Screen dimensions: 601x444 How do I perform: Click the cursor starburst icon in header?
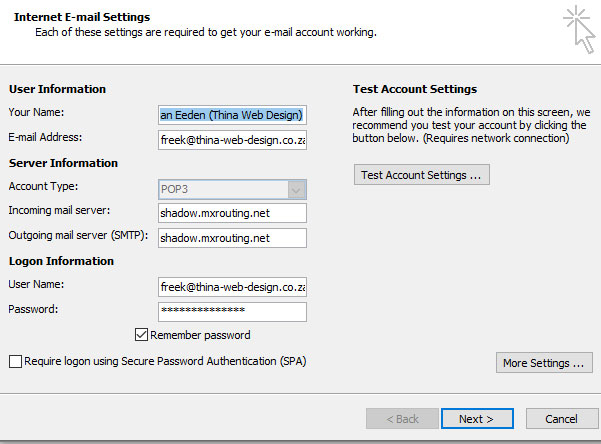(578, 28)
